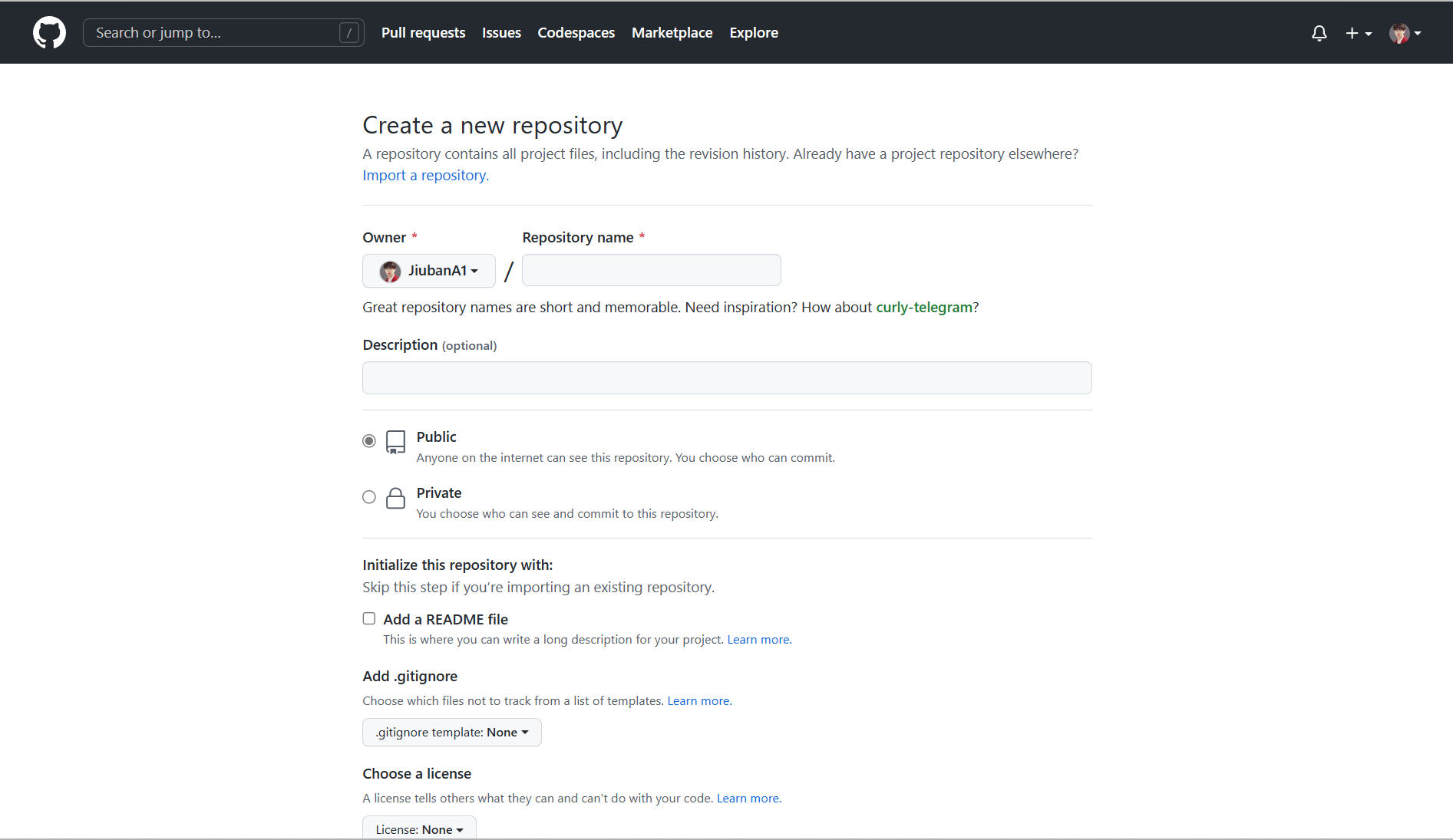1453x840 pixels.
Task: Click the Private lock icon
Action: point(395,498)
